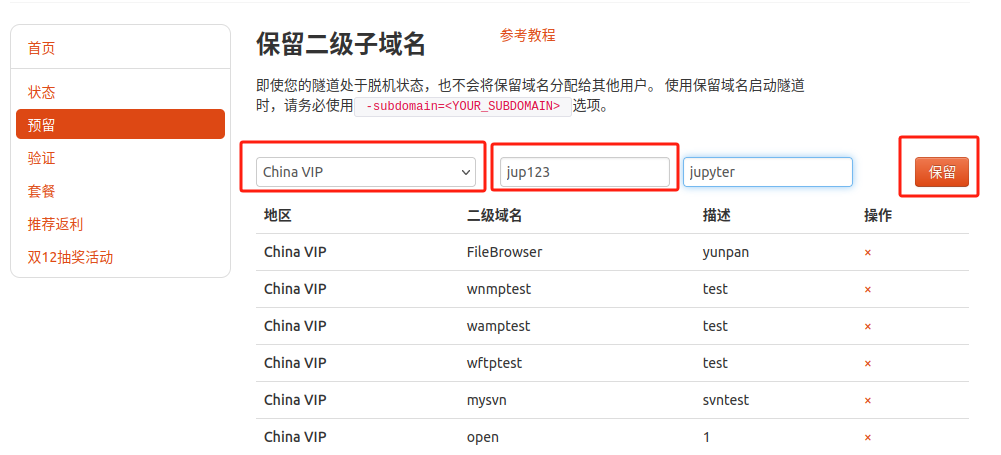Navigate to 套餐 plans page
1001x455 pixels.
click(x=41, y=191)
